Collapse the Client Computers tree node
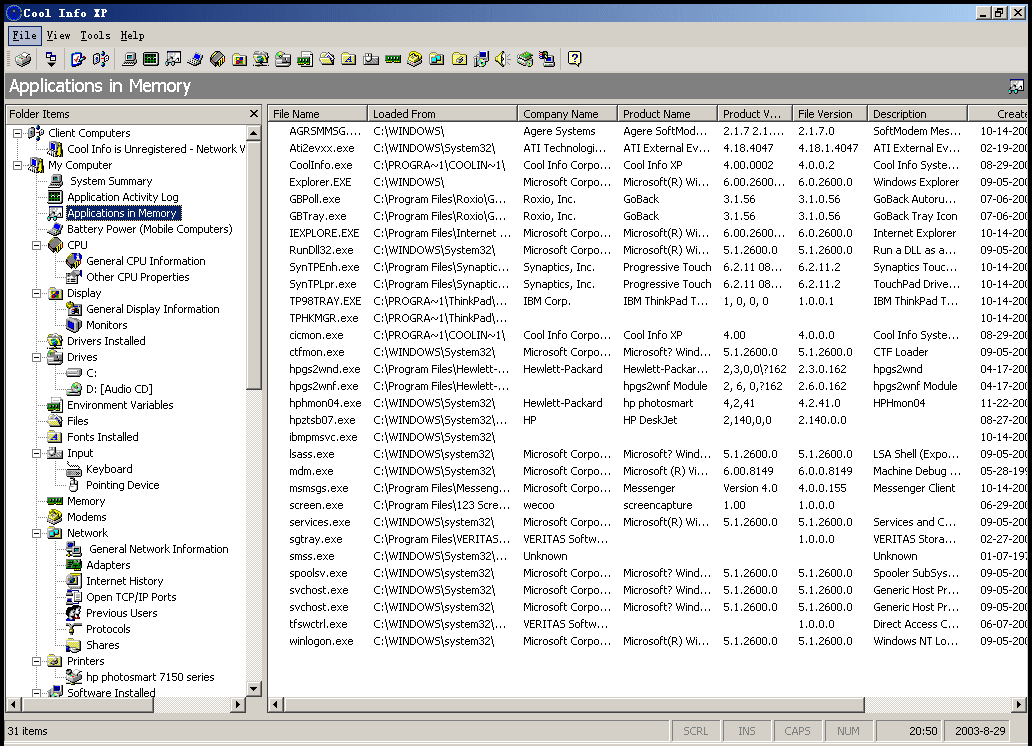The height and width of the screenshot is (746, 1032). coord(18,133)
